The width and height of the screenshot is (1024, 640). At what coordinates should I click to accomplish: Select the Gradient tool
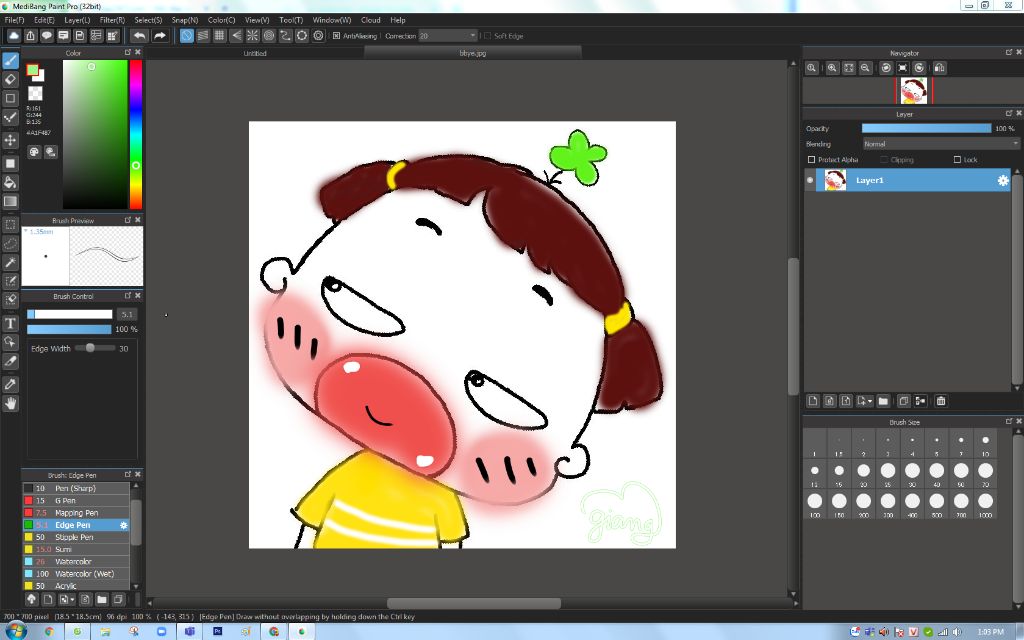pos(10,201)
